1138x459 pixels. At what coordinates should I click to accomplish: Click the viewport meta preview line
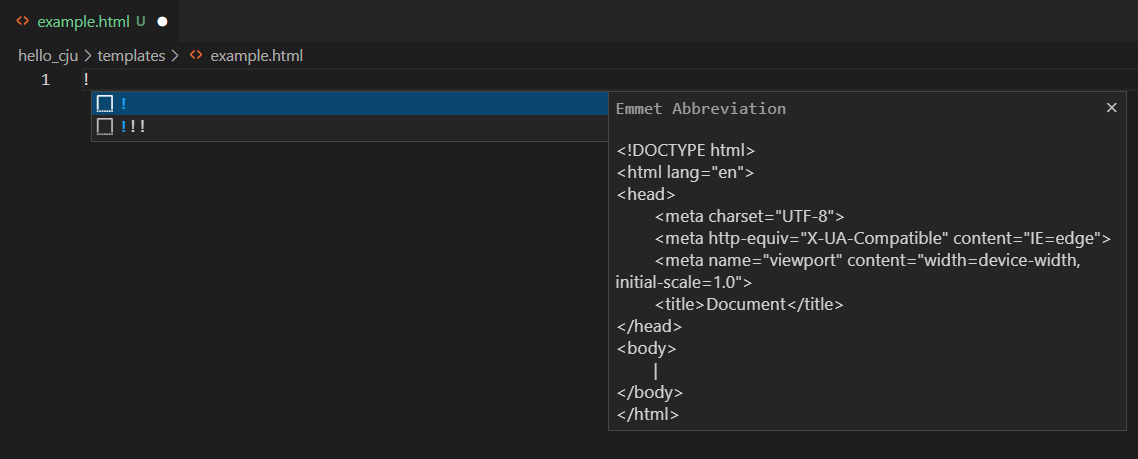[848, 271]
